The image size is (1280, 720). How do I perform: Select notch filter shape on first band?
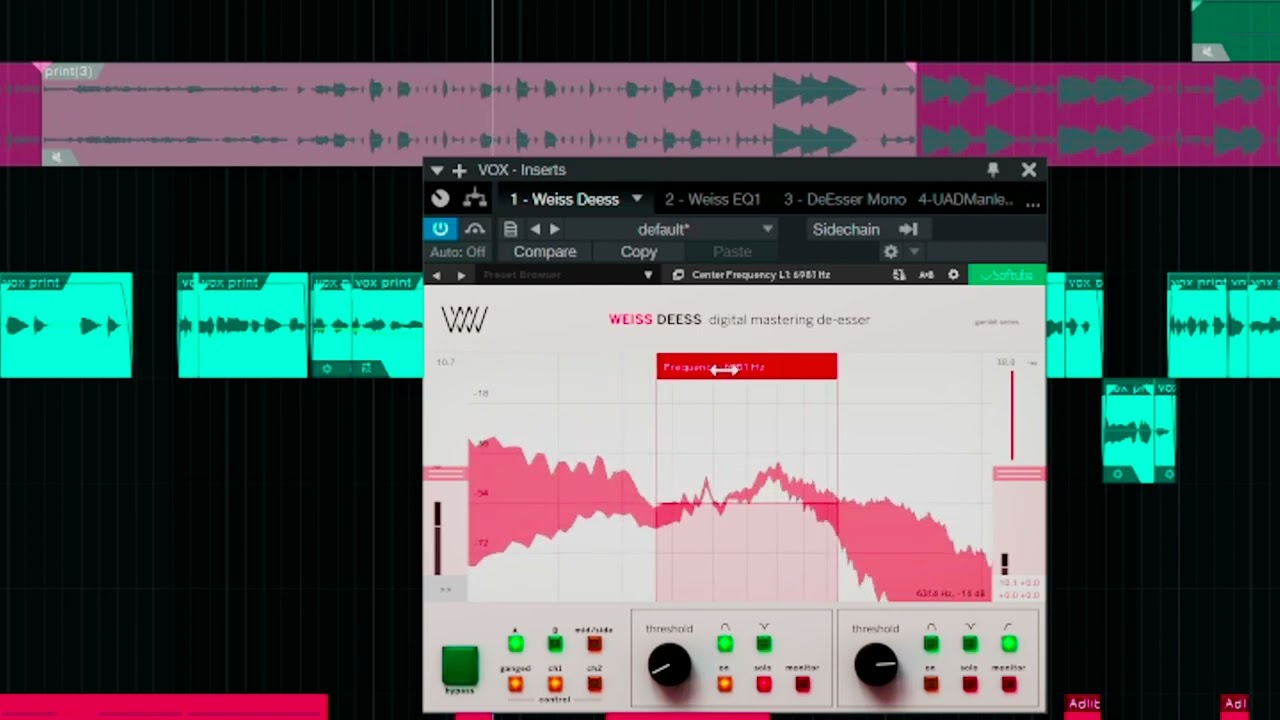pos(764,644)
